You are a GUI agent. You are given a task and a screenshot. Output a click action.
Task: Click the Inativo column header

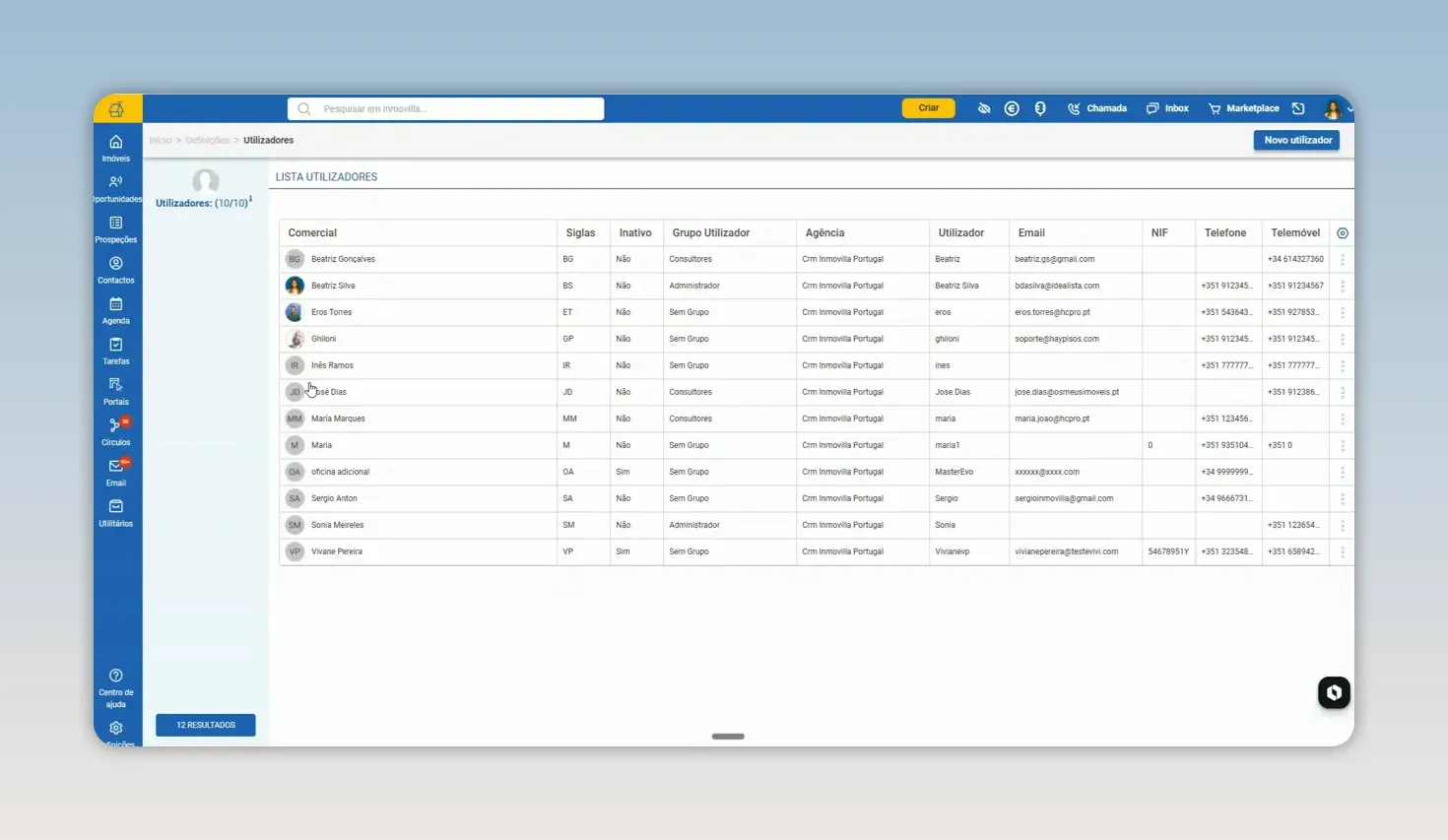pos(635,233)
